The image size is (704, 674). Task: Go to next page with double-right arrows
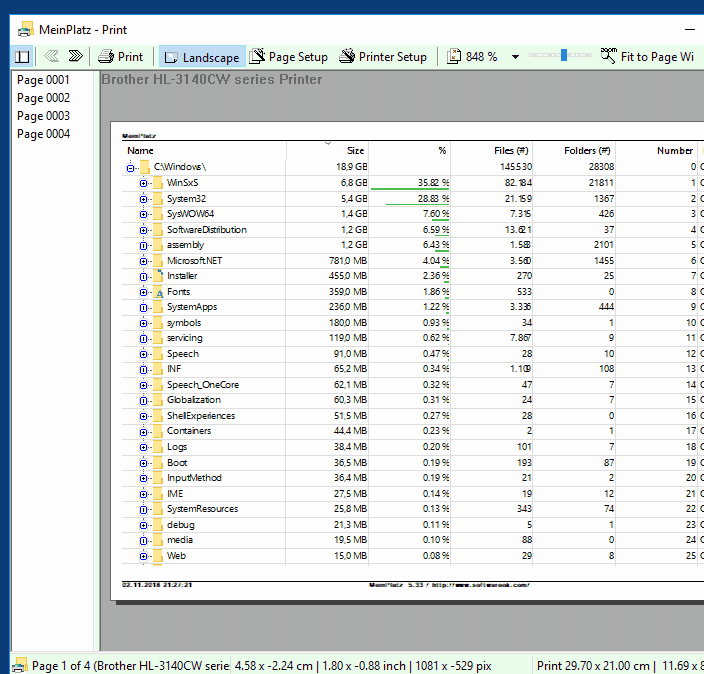coord(75,57)
